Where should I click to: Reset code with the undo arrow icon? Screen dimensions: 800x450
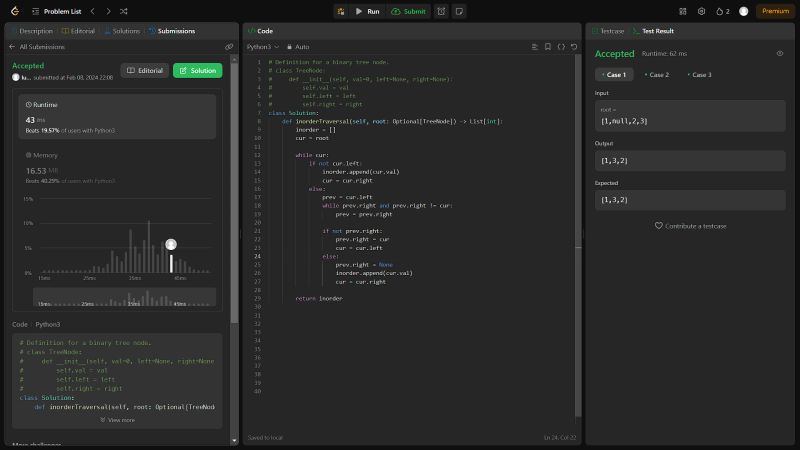574,47
